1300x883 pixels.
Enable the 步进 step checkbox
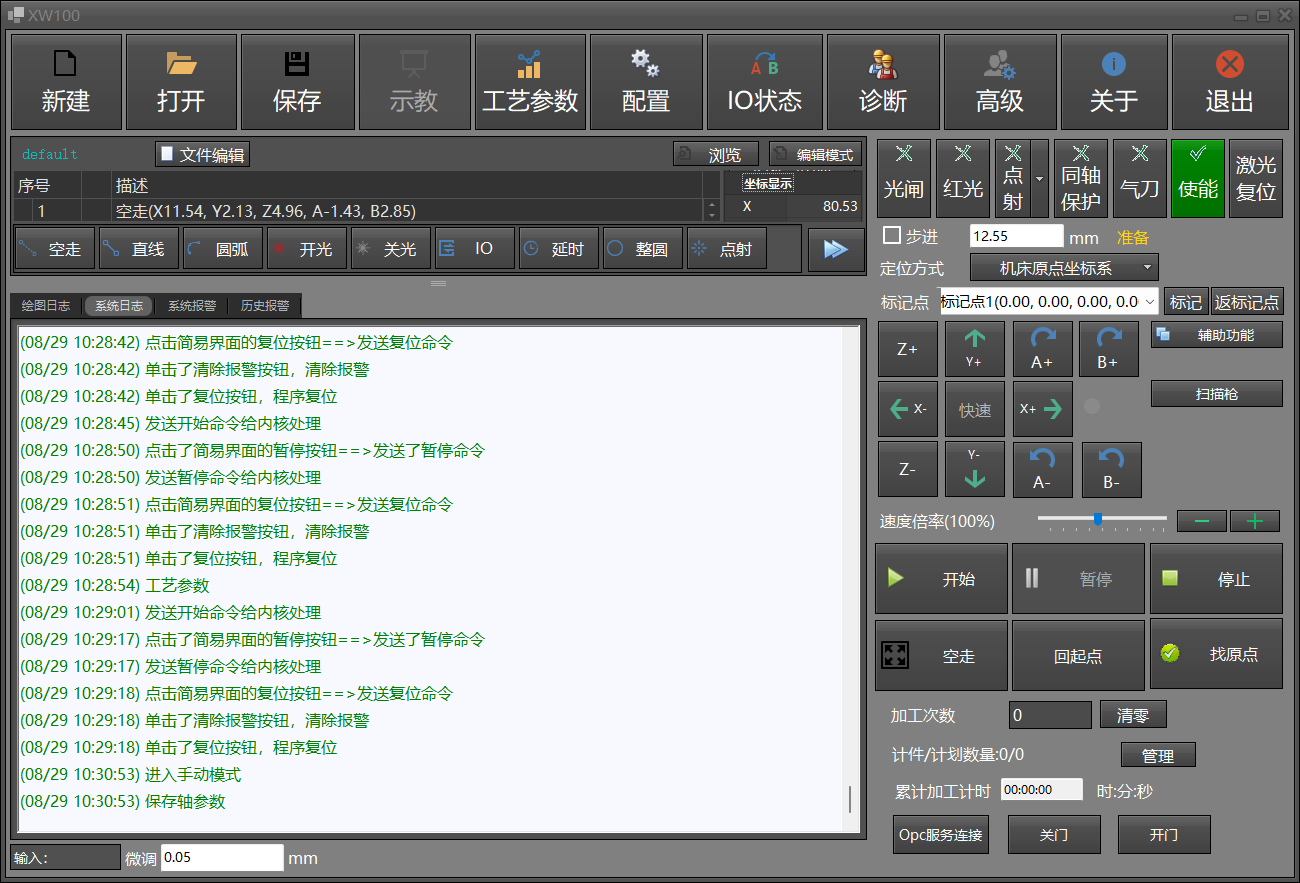[x=892, y=236]
